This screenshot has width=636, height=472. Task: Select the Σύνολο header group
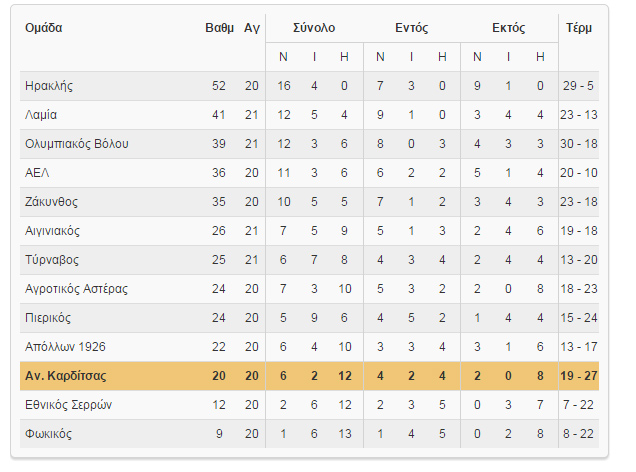pyautogui.click(x=314, y=28)
